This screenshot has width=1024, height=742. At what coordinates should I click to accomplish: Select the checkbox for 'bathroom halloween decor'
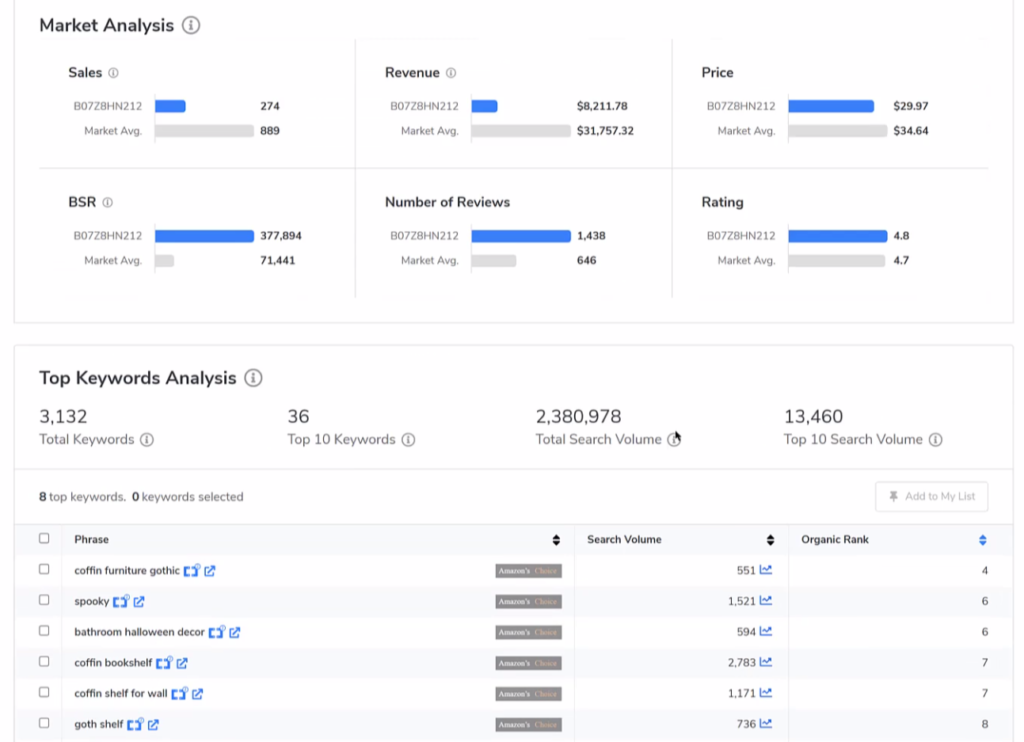[44, 631]
